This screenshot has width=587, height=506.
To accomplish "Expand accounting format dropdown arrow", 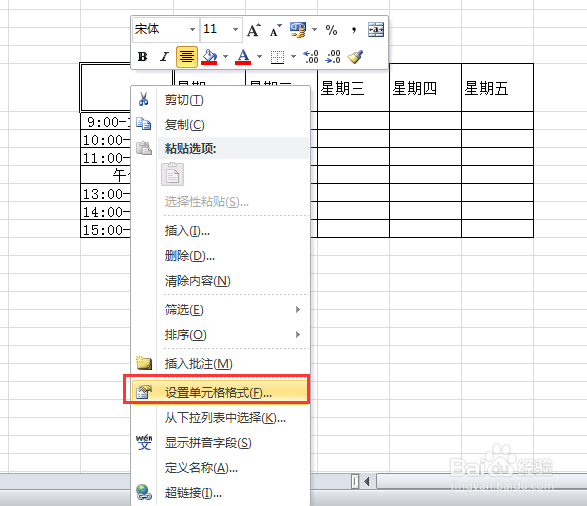I will click(x=314, y=30).
